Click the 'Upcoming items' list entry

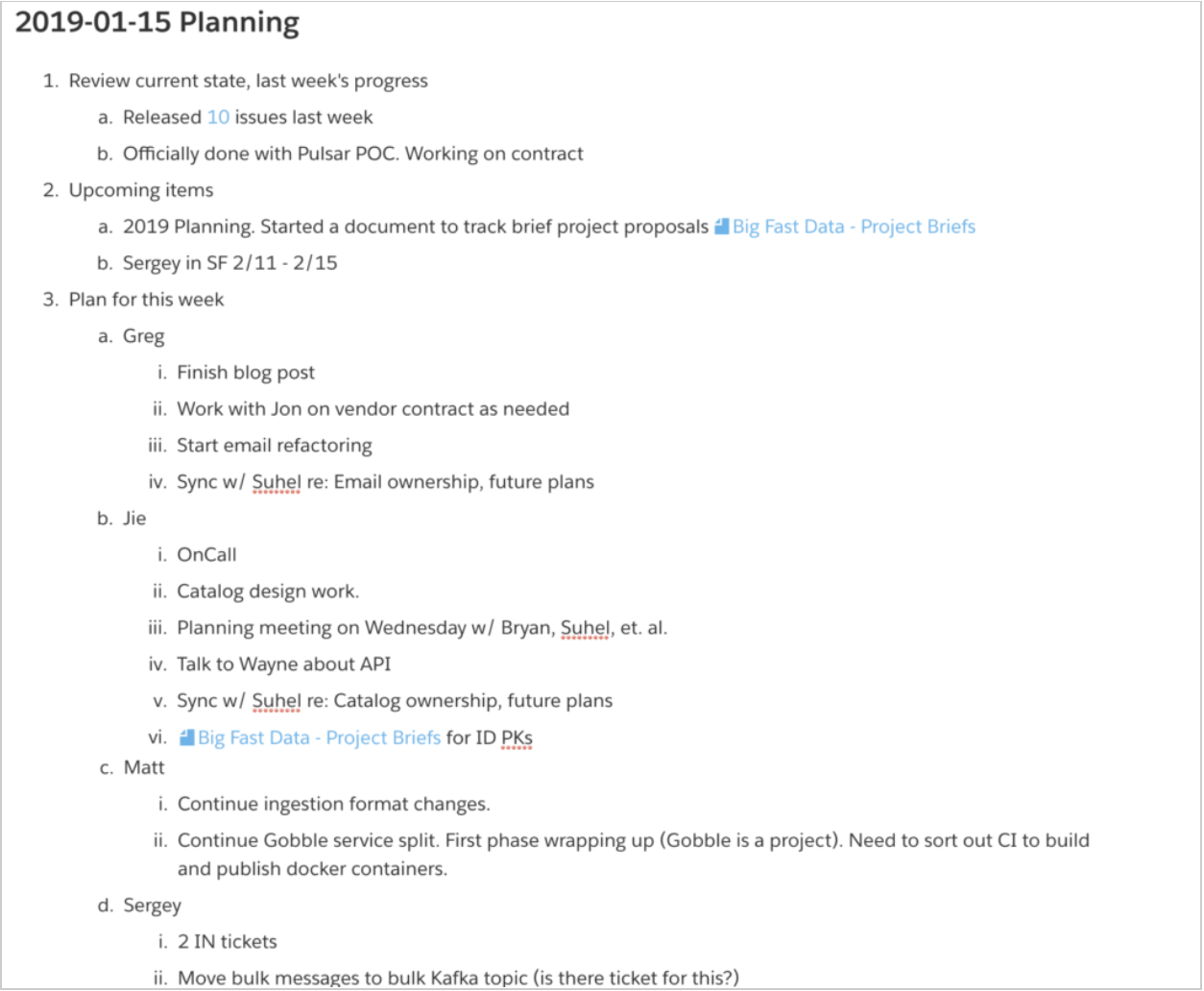pyautogui.click(x=141, y=190)
